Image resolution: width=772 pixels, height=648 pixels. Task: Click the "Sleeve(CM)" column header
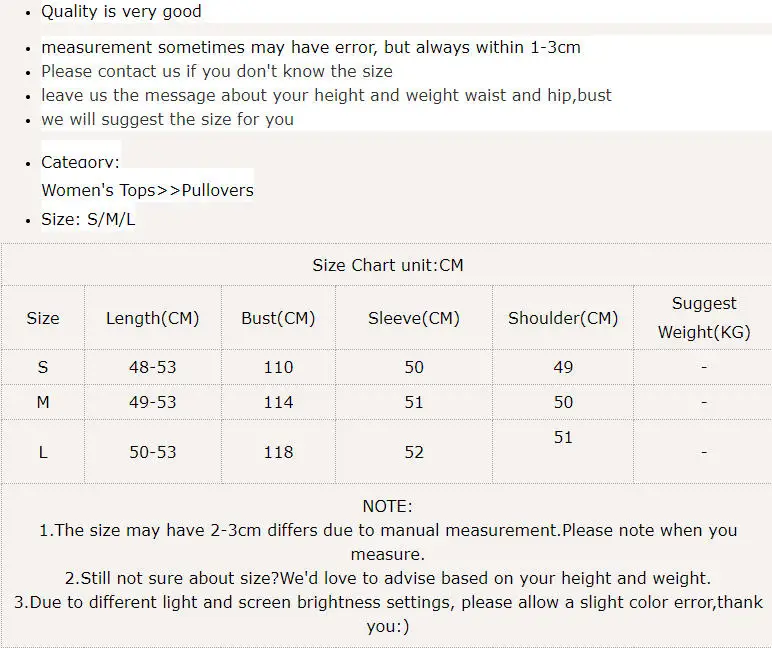click(x=414, y=318)
